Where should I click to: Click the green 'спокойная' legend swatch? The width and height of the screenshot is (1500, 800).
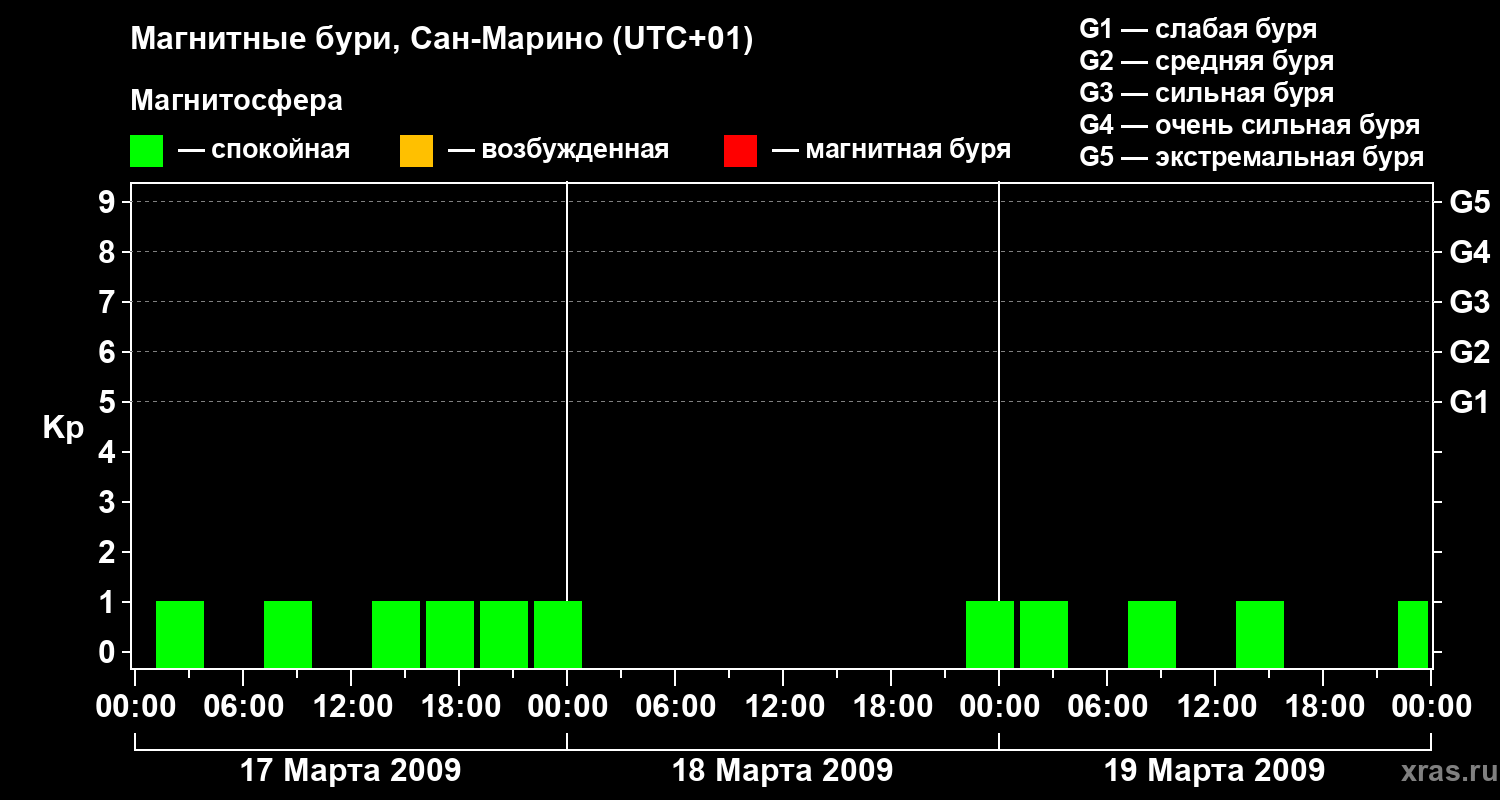coord(146,150)
